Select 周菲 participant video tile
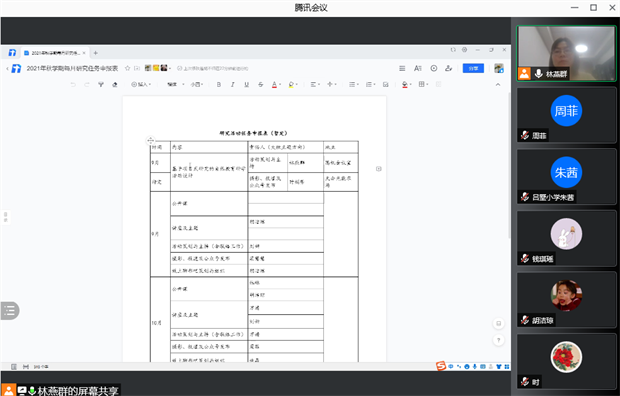Image resolution: width=620 pixels, height=396 pixels. (566, 115)
